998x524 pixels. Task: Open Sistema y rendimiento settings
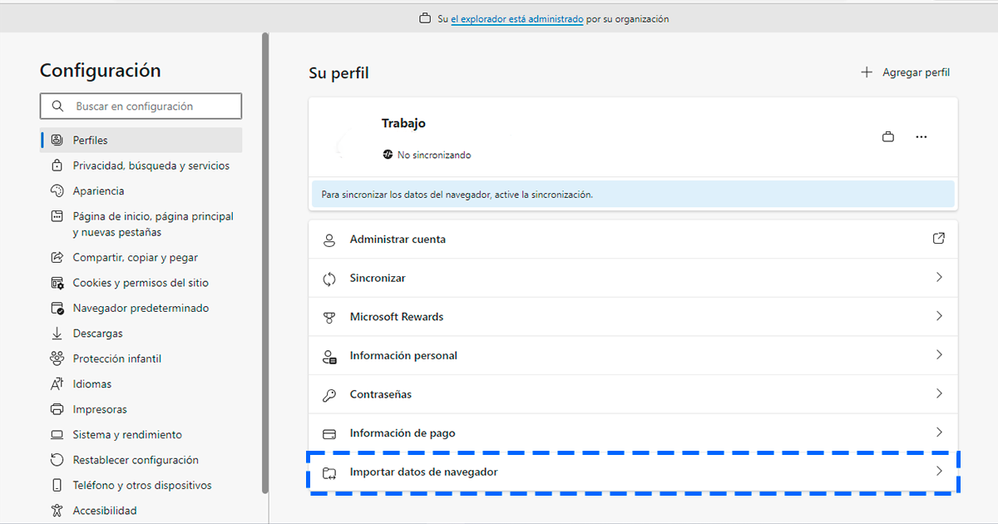[141, 435]
